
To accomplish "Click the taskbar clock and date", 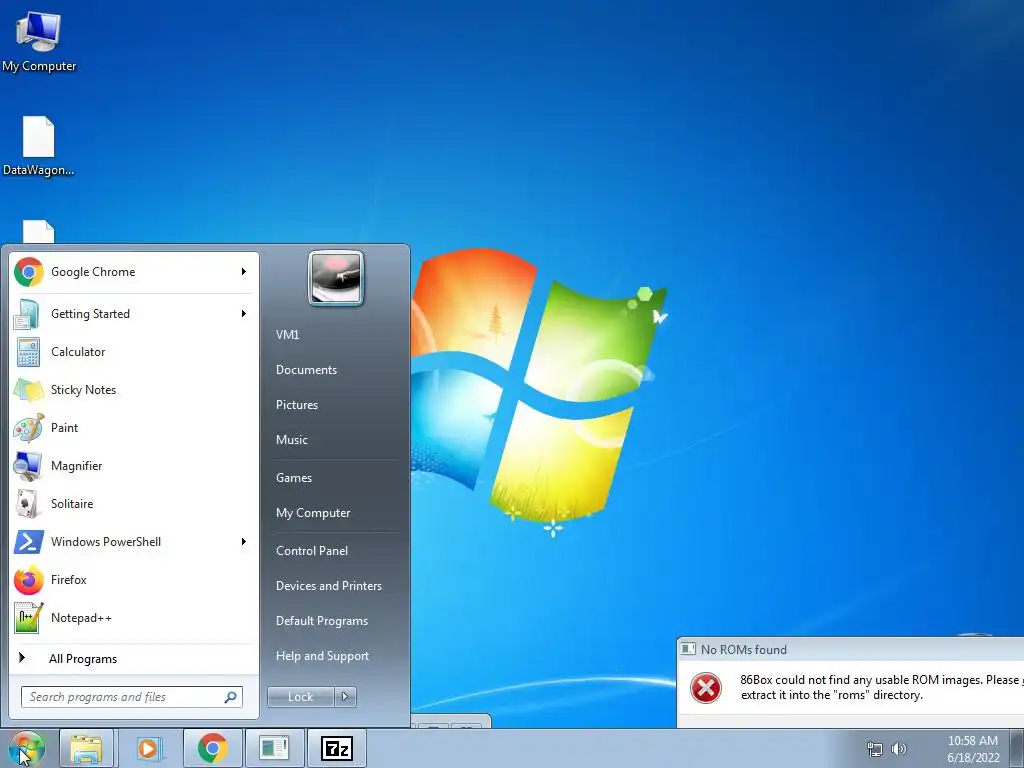I will (973, 749).
